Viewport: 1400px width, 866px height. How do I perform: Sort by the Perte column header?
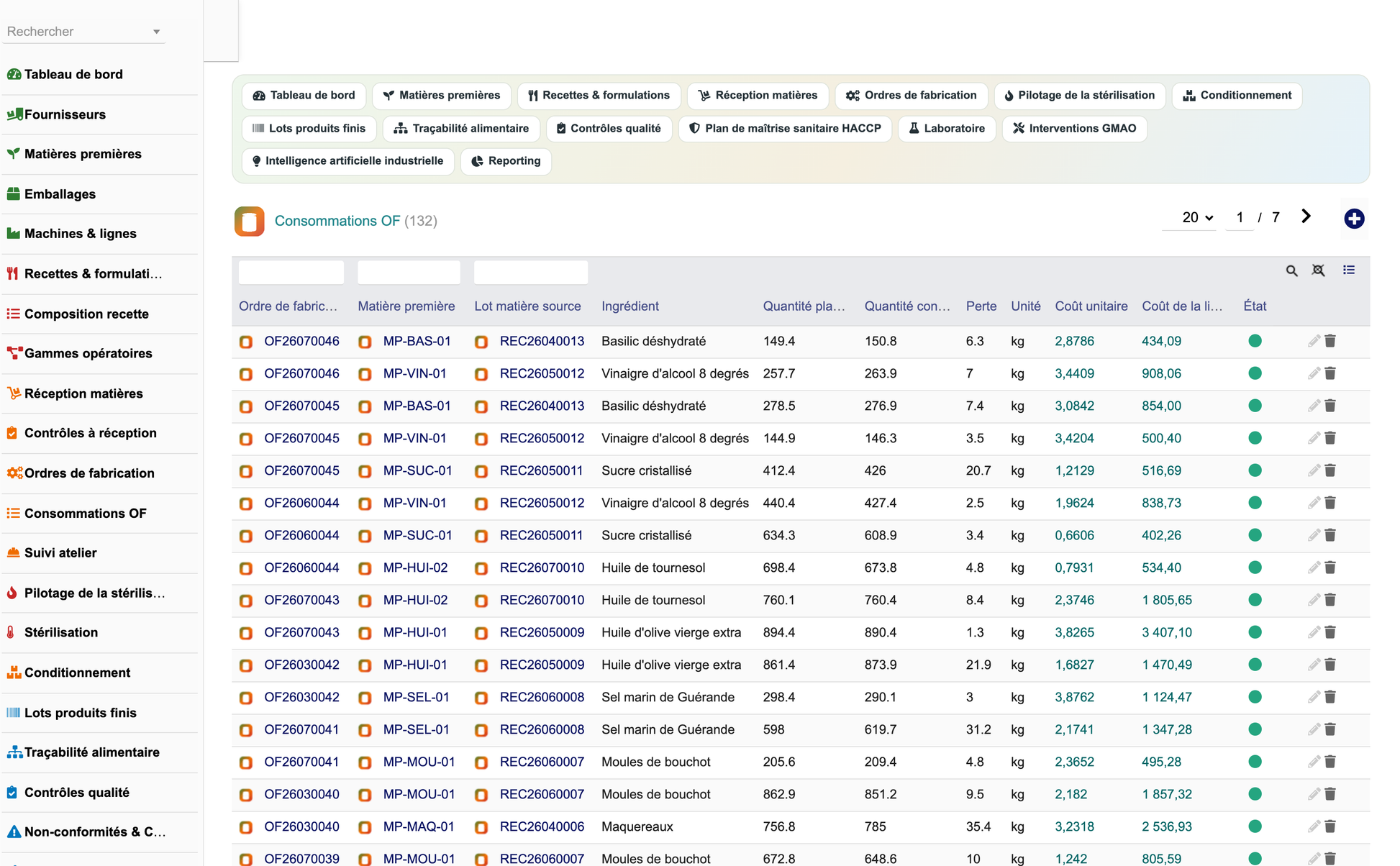click(981, 306)
